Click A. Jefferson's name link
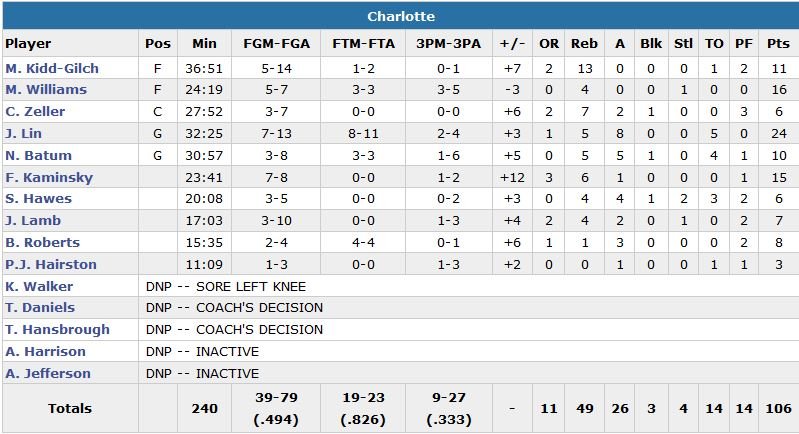Screen dimensions: 799x434 point(47,374)
